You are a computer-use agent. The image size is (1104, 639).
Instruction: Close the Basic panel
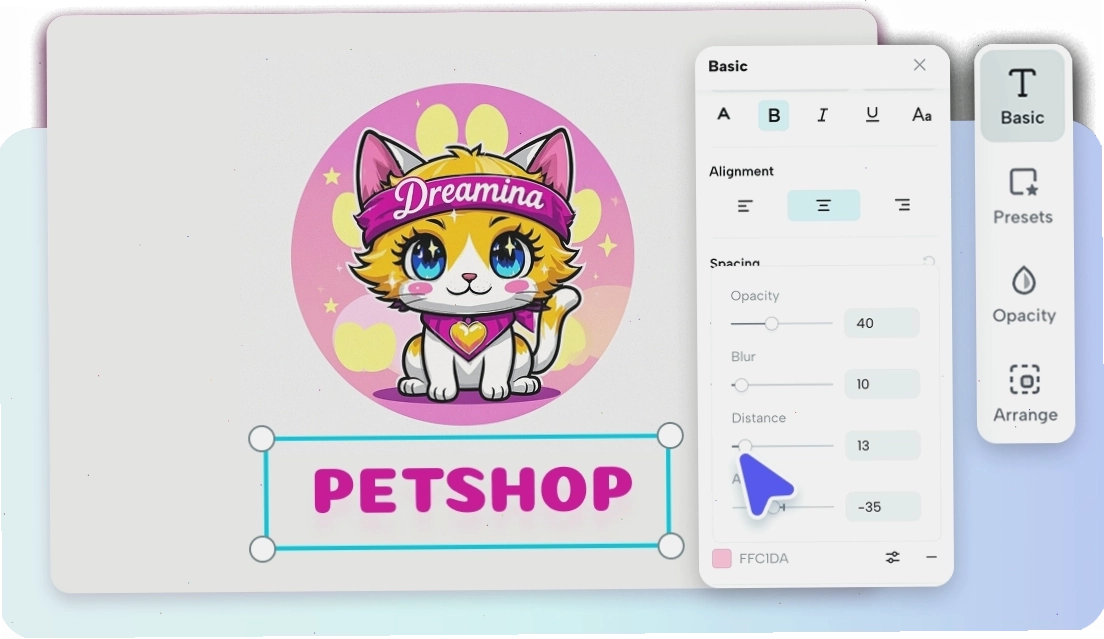pos(920,65)
